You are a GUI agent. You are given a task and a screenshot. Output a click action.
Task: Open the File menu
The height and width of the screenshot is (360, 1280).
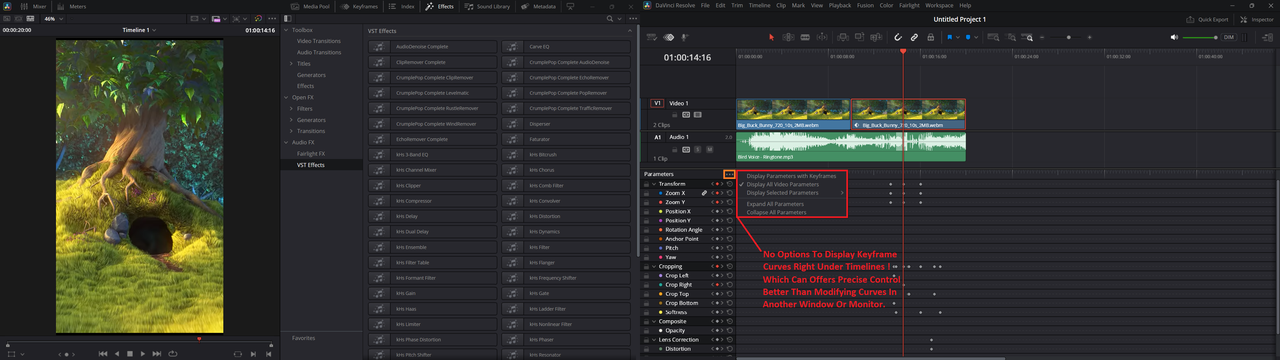click(706, 5)
